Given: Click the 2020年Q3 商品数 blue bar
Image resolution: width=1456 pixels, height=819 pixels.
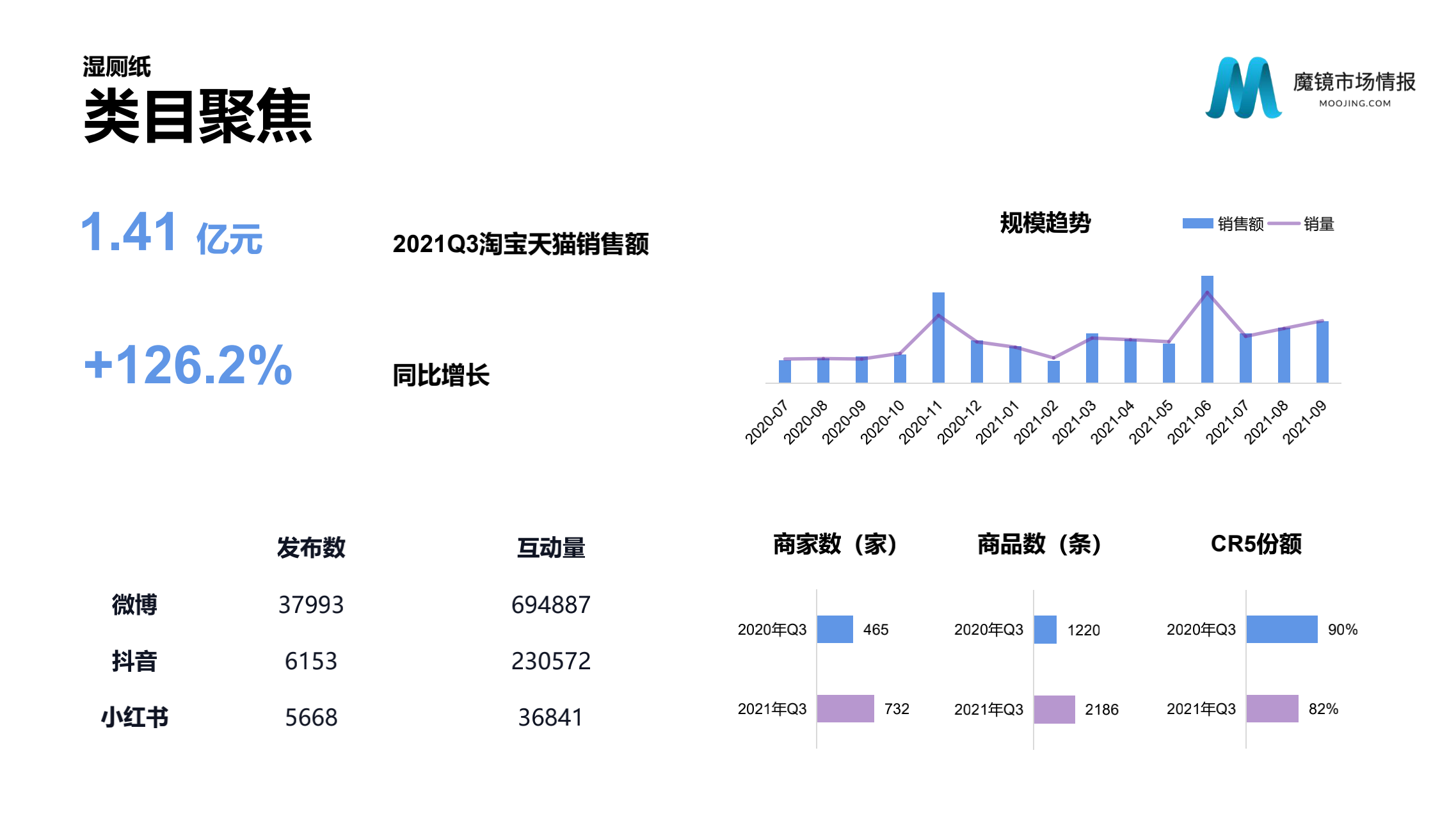Looking at the screenshot, I should pos(1044,630).
